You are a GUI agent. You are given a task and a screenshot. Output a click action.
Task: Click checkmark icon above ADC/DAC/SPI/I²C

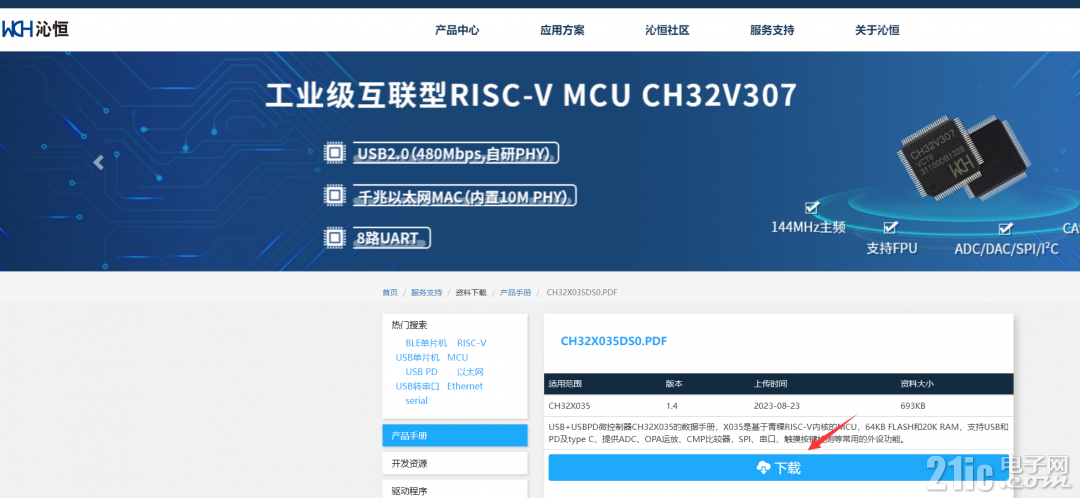[1006, 228]
